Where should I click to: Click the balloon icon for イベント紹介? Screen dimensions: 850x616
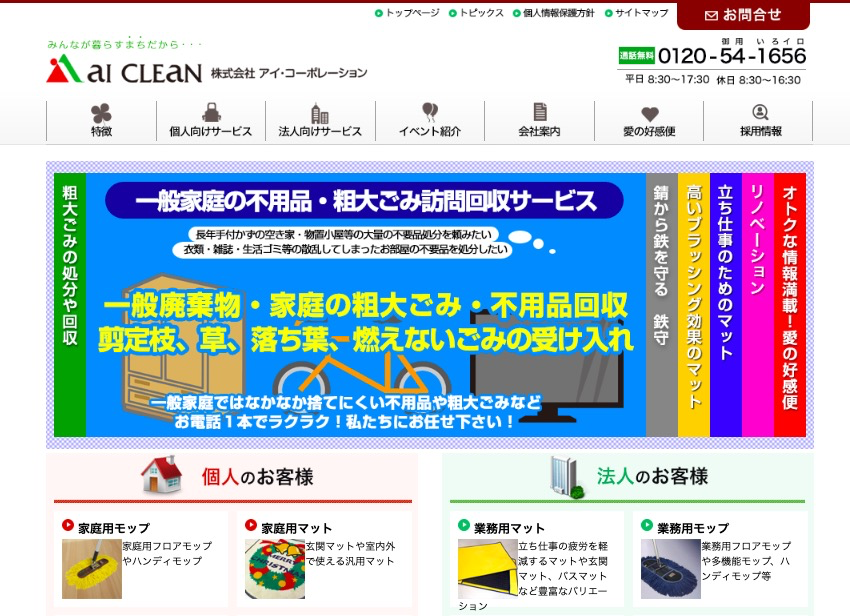430,112
